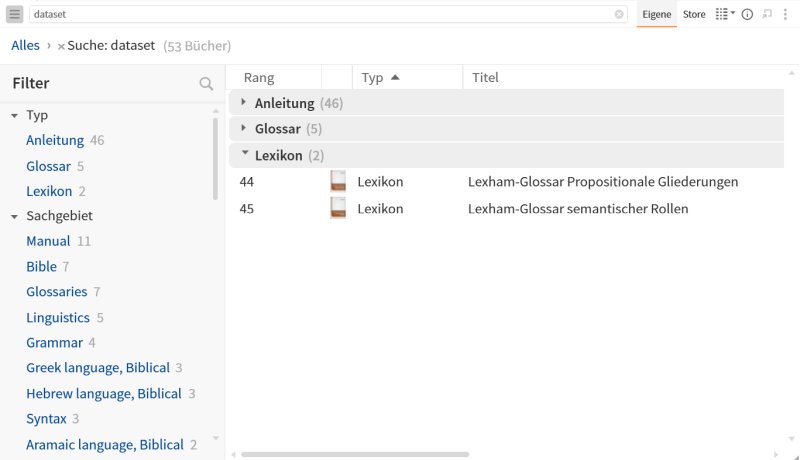Click the horizontal scrollbar at the bottom

[355, 454]
